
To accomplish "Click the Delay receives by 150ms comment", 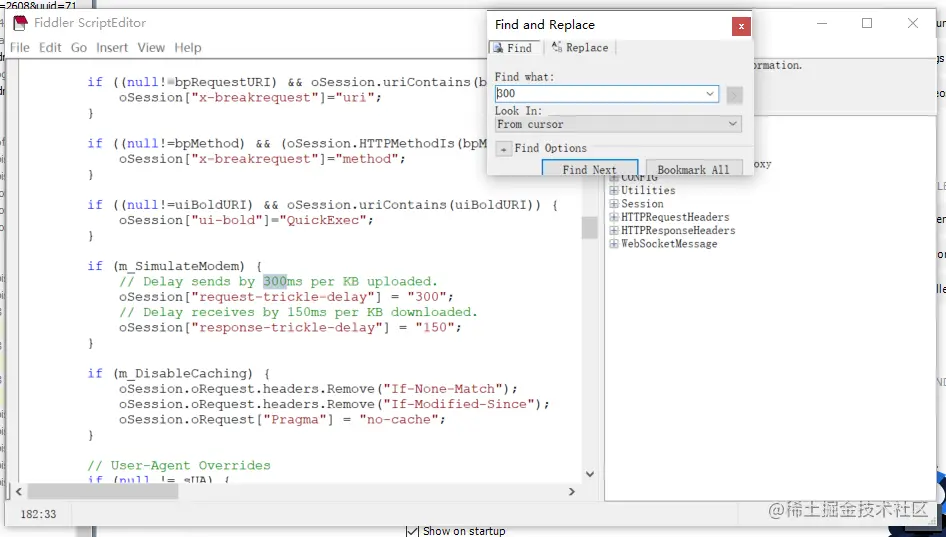I will pos(298,313).
